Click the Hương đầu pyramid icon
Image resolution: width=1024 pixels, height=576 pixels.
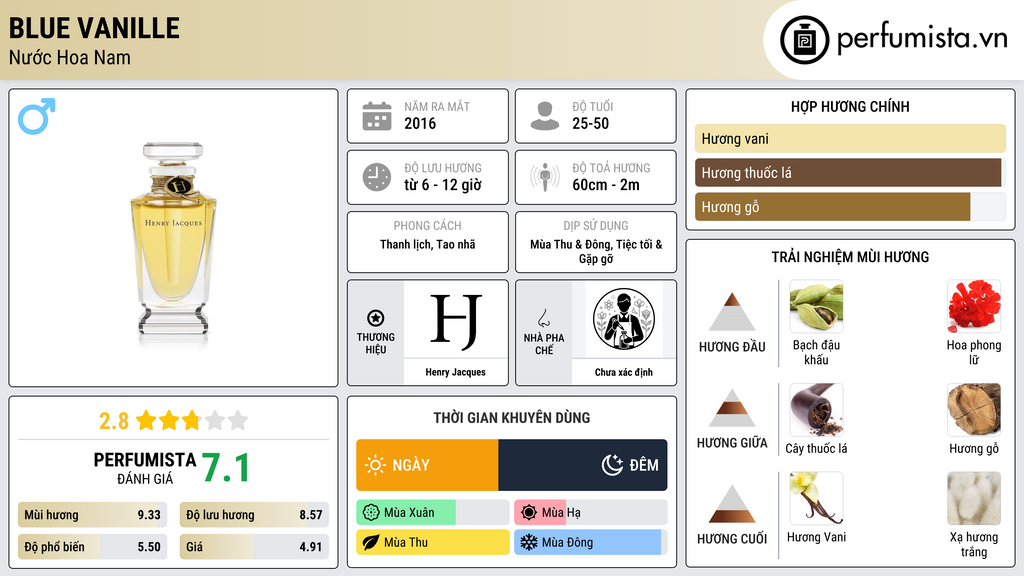732,312
